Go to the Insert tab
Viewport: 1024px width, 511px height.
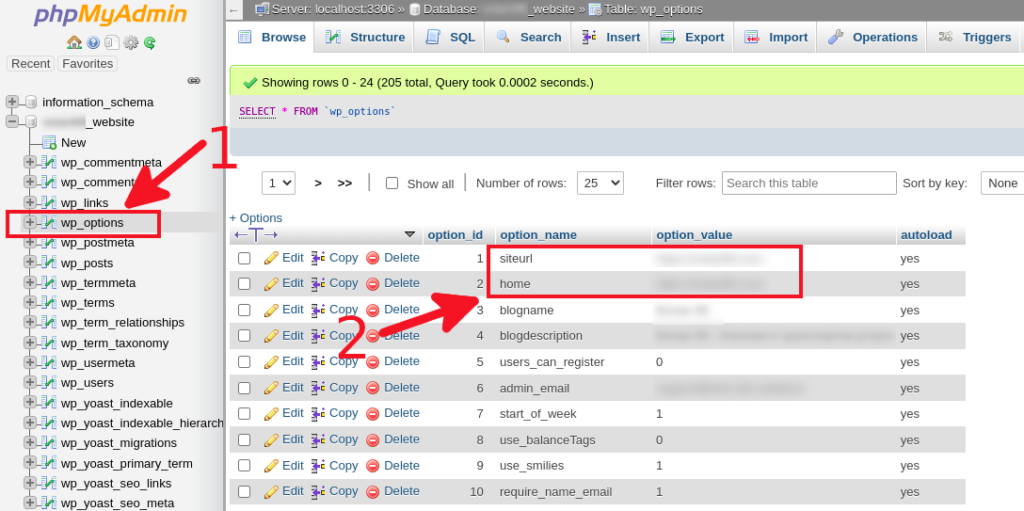click(610, 37)
